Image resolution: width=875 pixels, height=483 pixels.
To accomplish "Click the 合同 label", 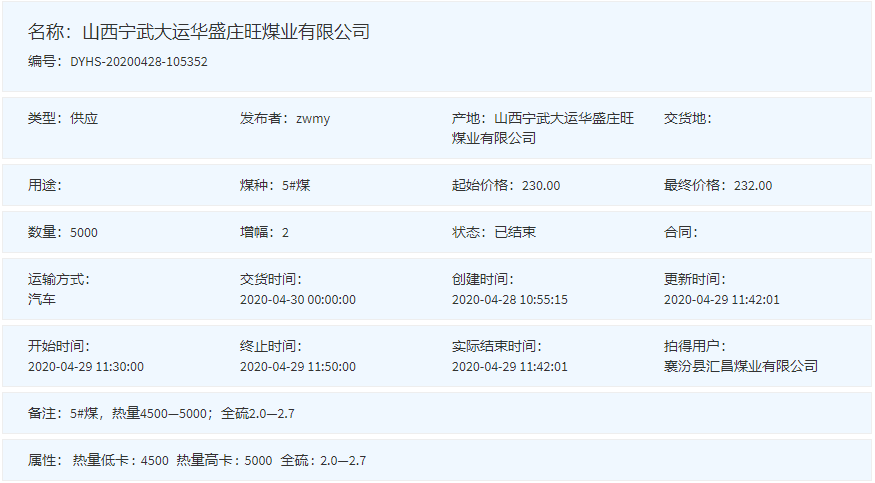I will click(680, 232).
